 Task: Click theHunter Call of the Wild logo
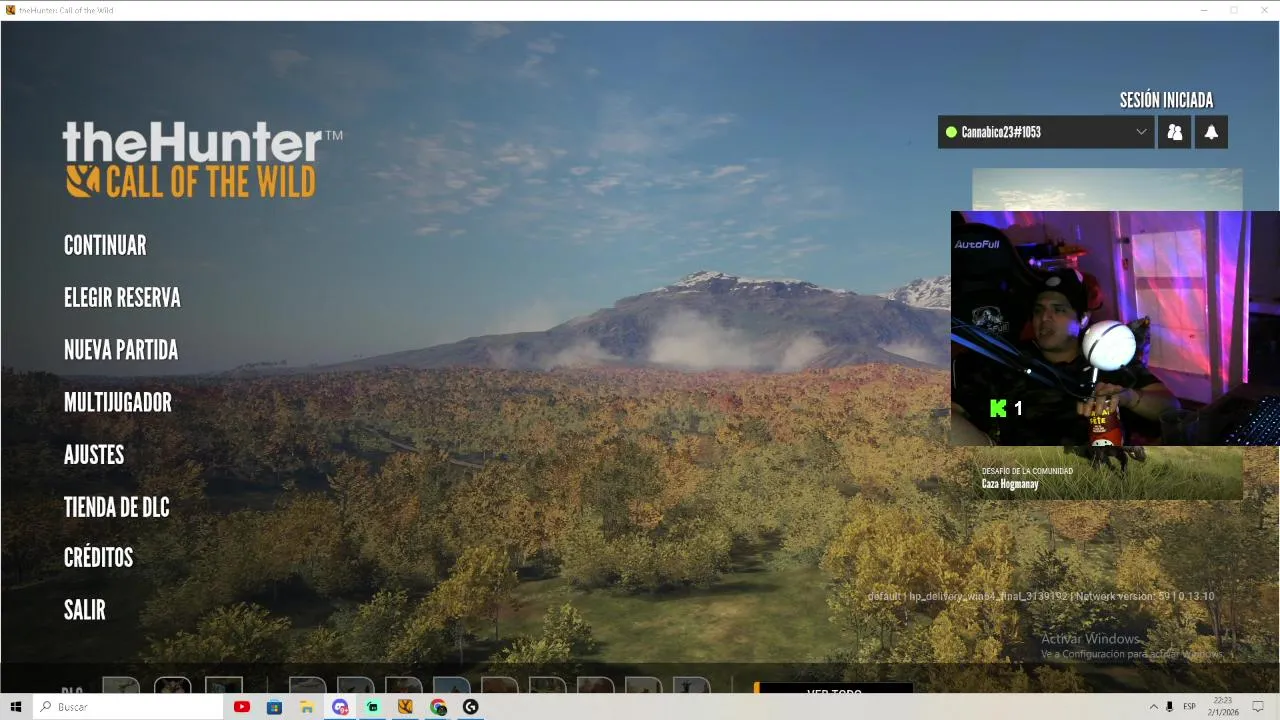(x=202, y=160)
